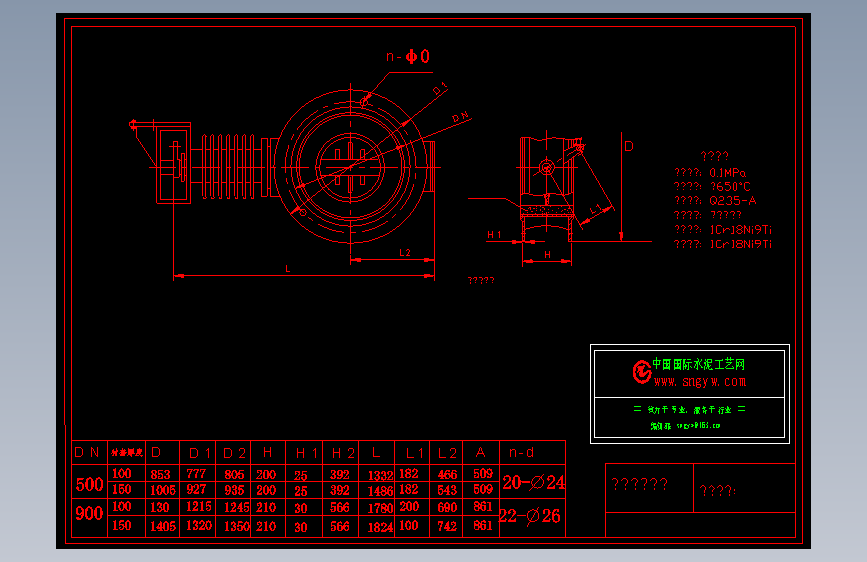Click the 22-Ø26 table cell
The width and height of the screenshot is (867, 562).
pyautogui.click(x=530, y=516)
